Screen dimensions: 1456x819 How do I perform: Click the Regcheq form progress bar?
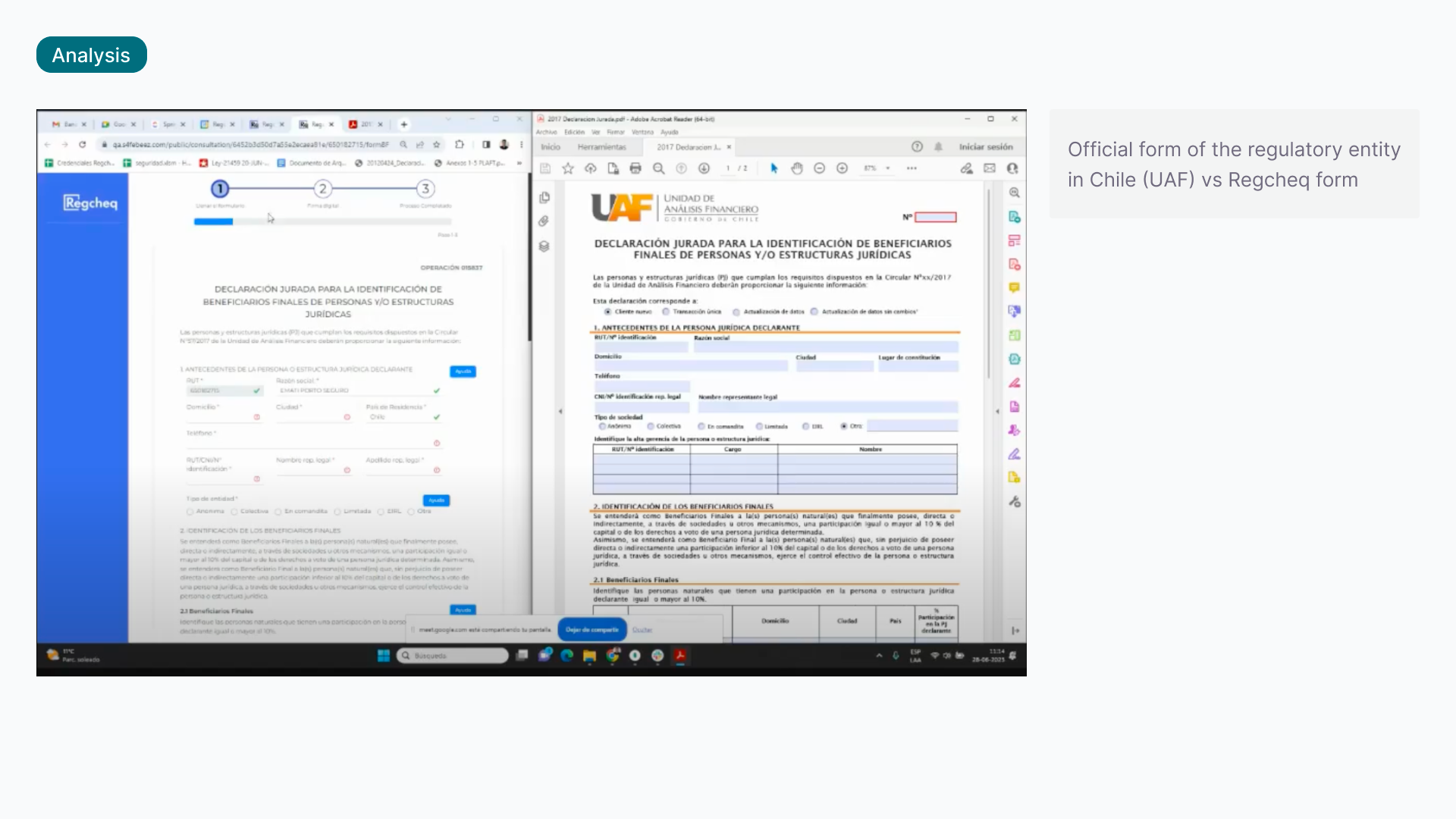pos(323,221)
